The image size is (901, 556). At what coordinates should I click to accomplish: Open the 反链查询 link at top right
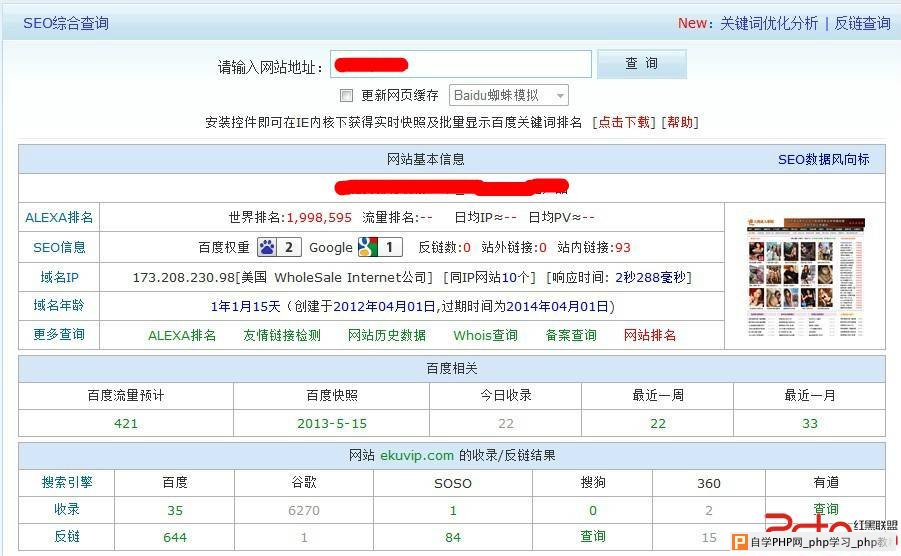pos(863,23)
